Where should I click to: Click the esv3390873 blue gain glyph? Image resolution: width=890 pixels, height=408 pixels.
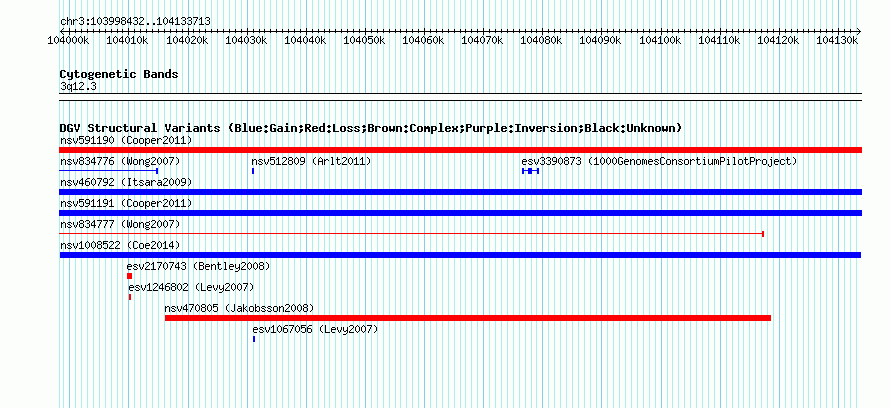[530, 170]
